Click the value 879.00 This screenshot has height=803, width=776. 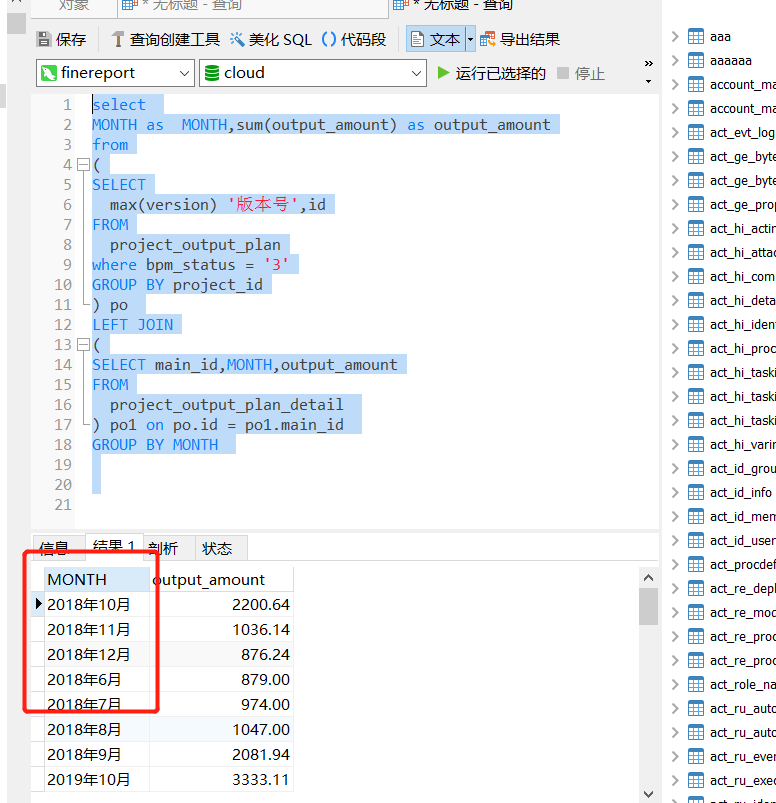coord(265,680)
